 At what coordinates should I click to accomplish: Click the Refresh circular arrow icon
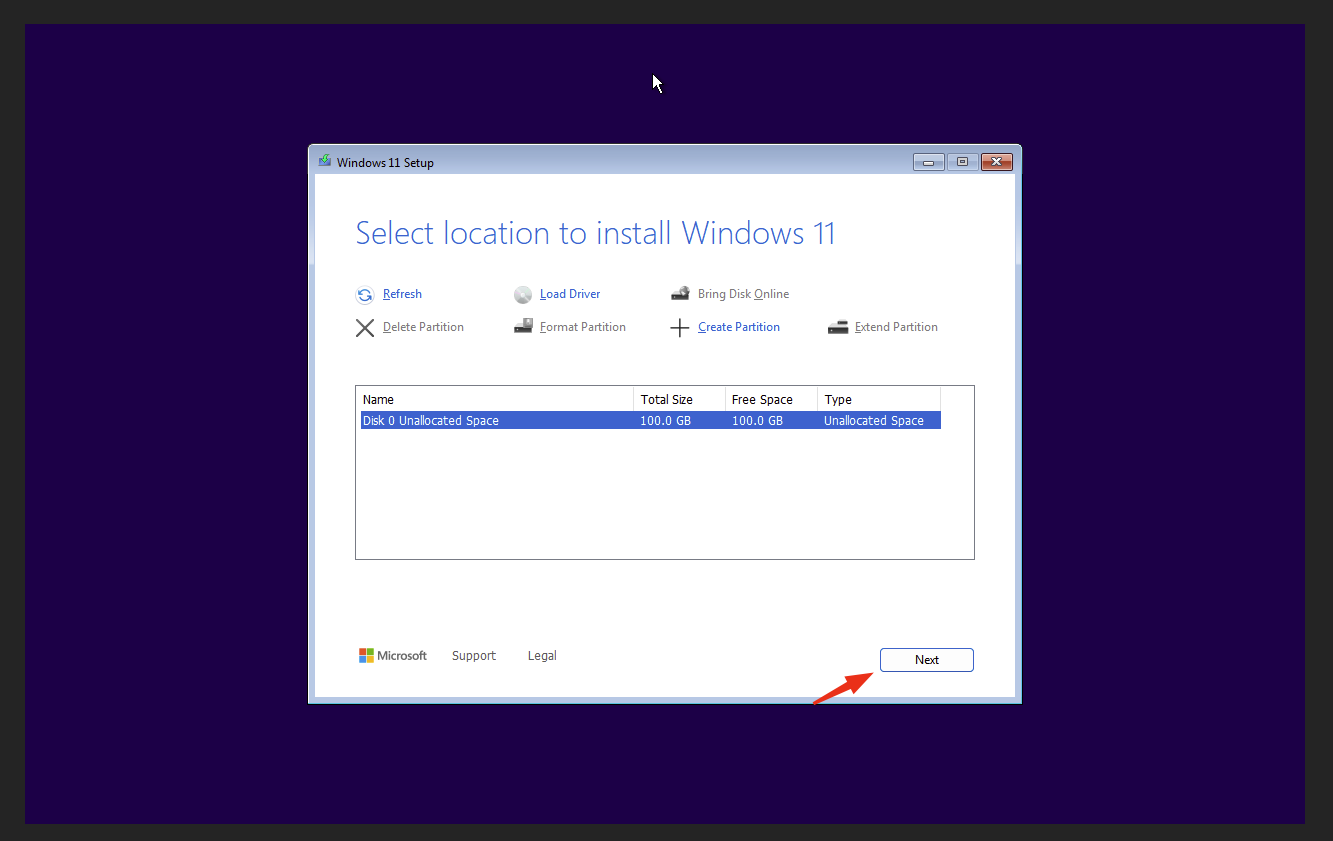pos(365,294)
